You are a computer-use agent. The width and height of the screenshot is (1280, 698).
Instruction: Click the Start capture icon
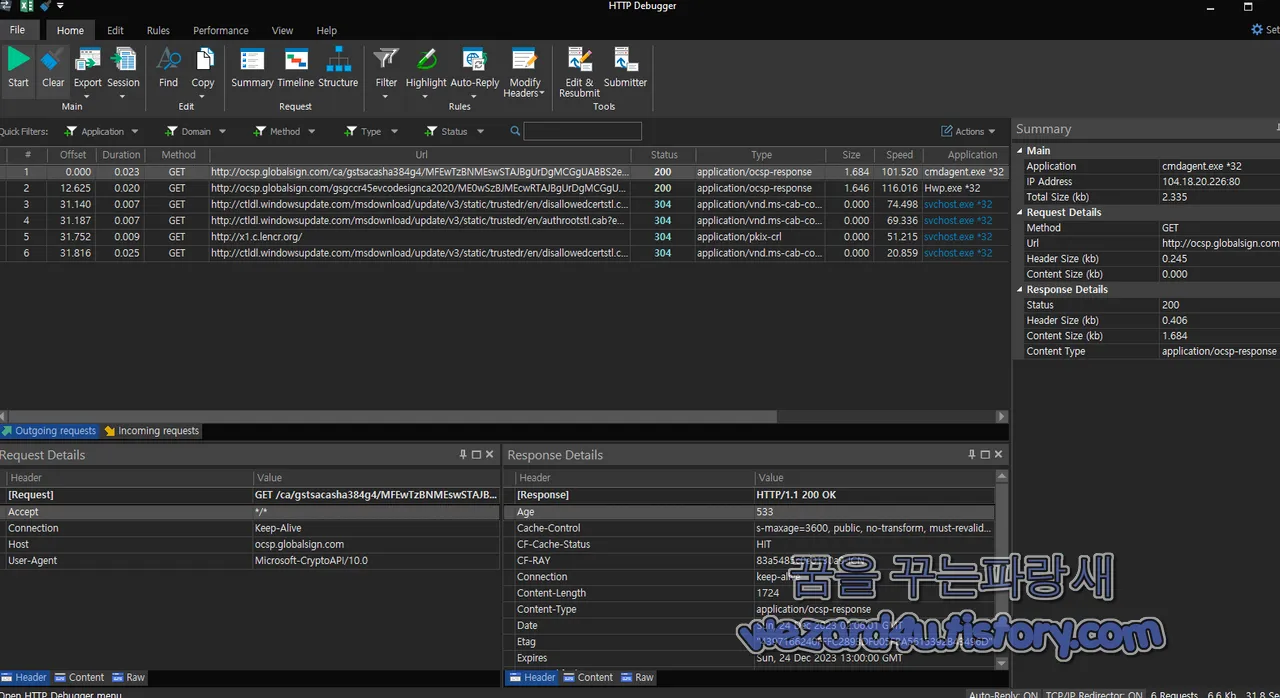(x=18, y=61)
